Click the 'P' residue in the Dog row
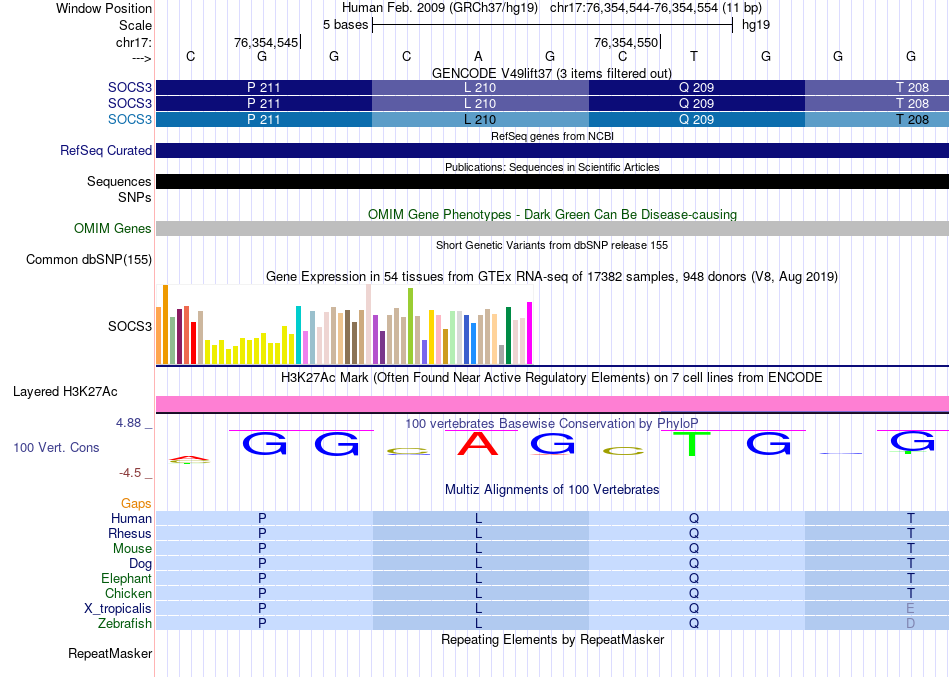 click(x=262, y=564)
